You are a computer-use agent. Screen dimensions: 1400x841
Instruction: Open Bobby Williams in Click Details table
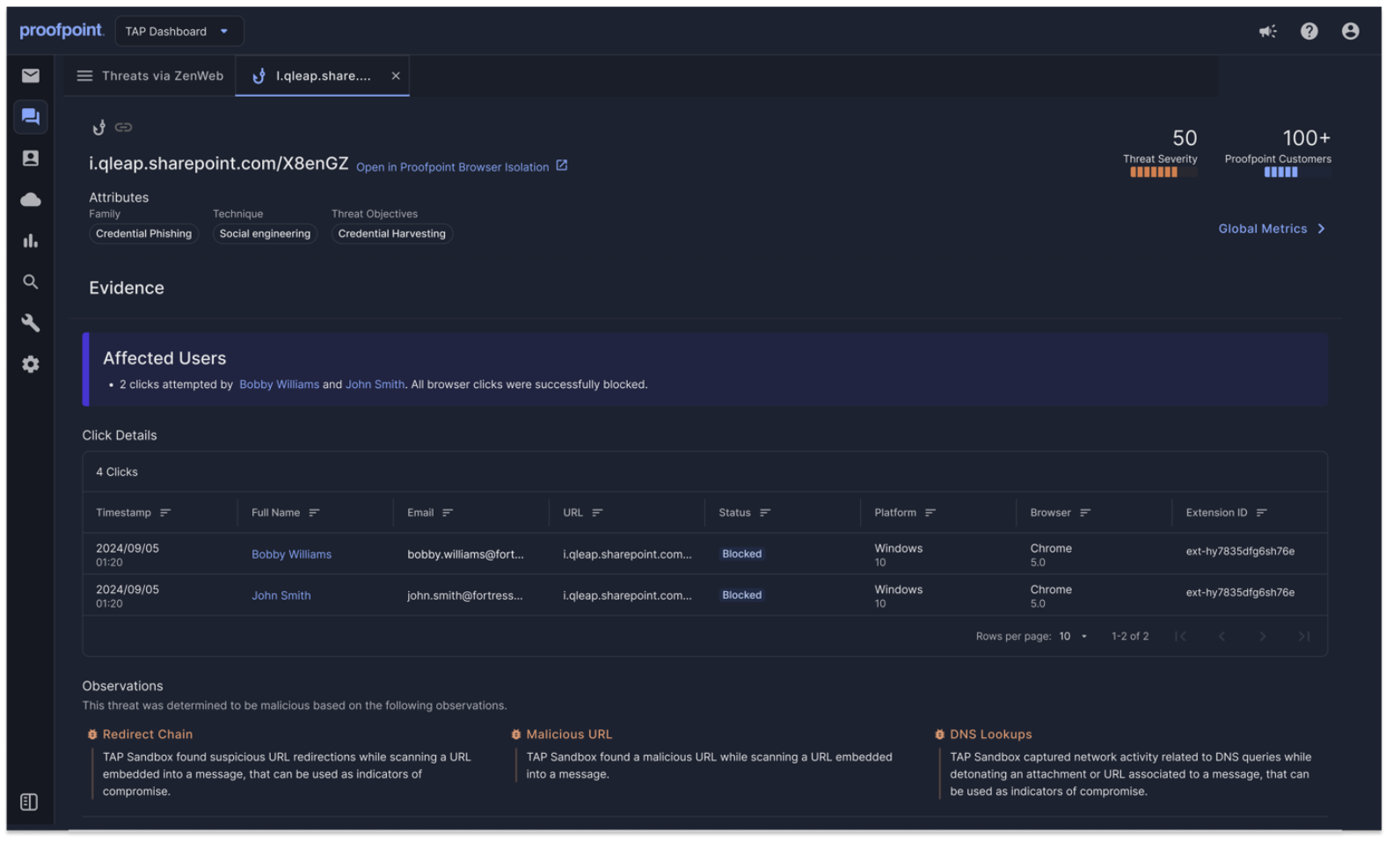point(291,555)
